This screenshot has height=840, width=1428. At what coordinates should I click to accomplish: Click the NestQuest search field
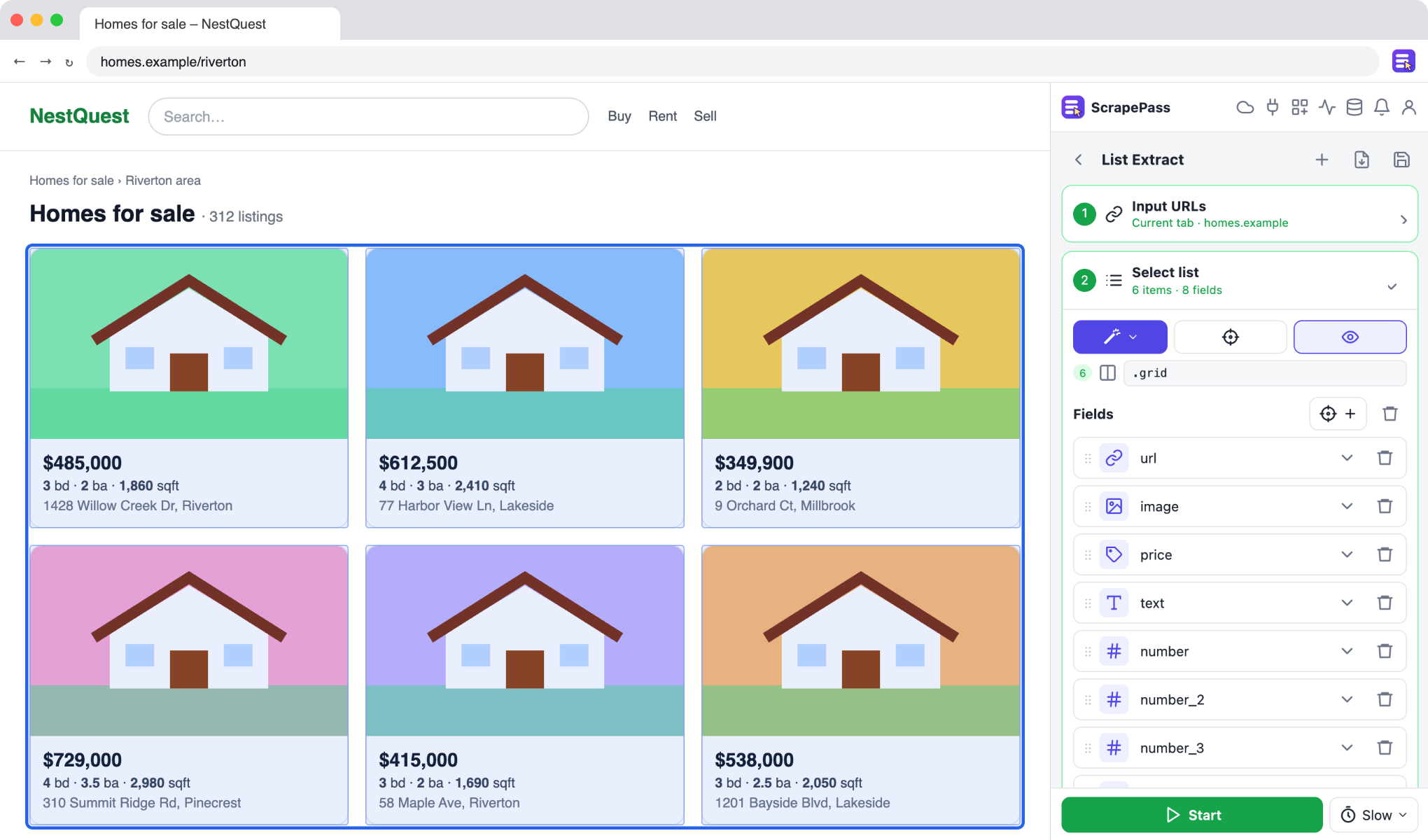coord(368,117)
